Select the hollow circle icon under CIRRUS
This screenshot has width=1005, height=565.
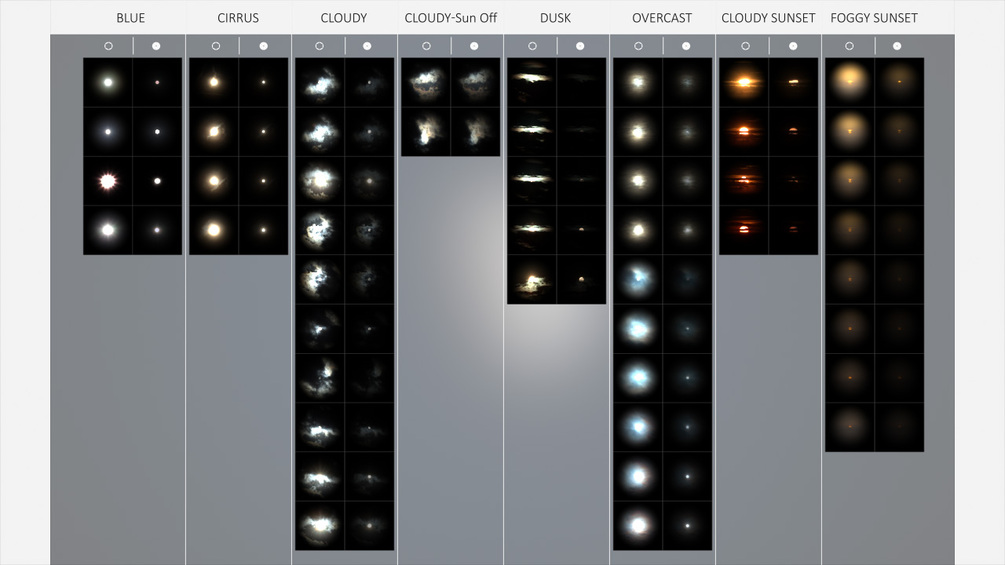pyautogui.click(x=216, y=46)
